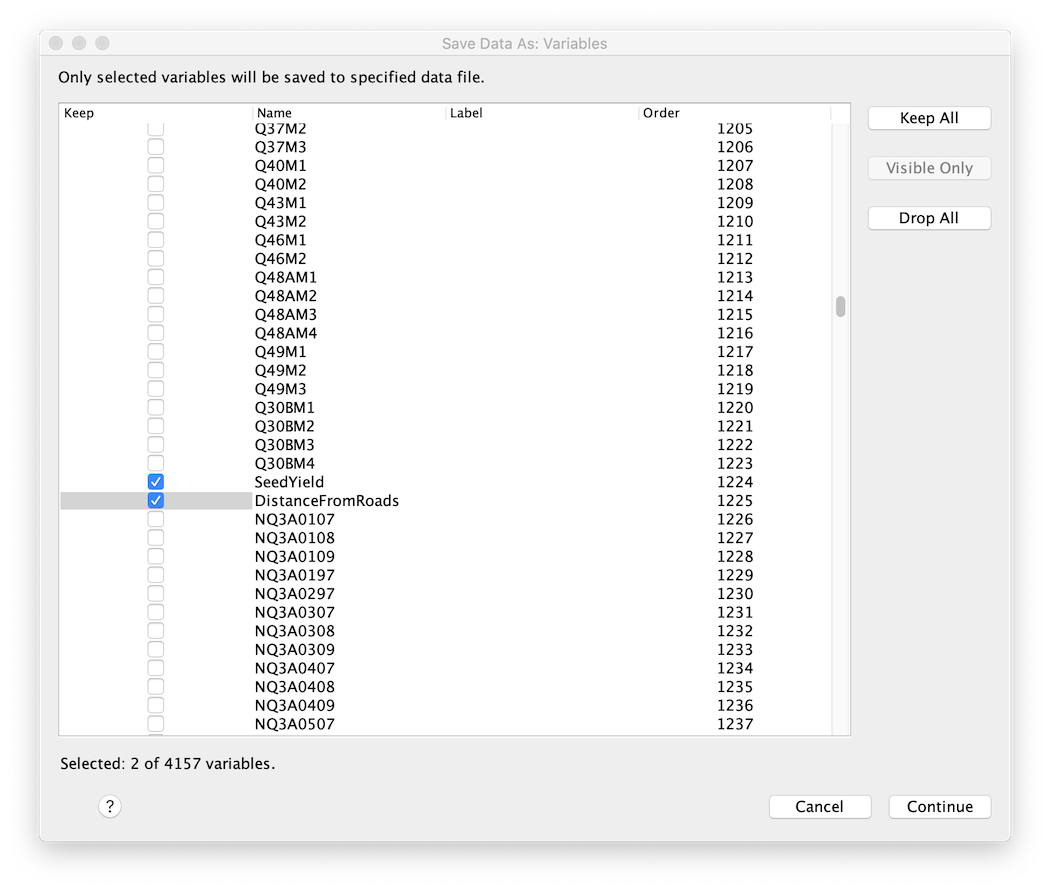This screenshot has height=890, width=1050.
Task: Toggle the Q48AM4 keep checkbox
Action: [x=155, y=333]
